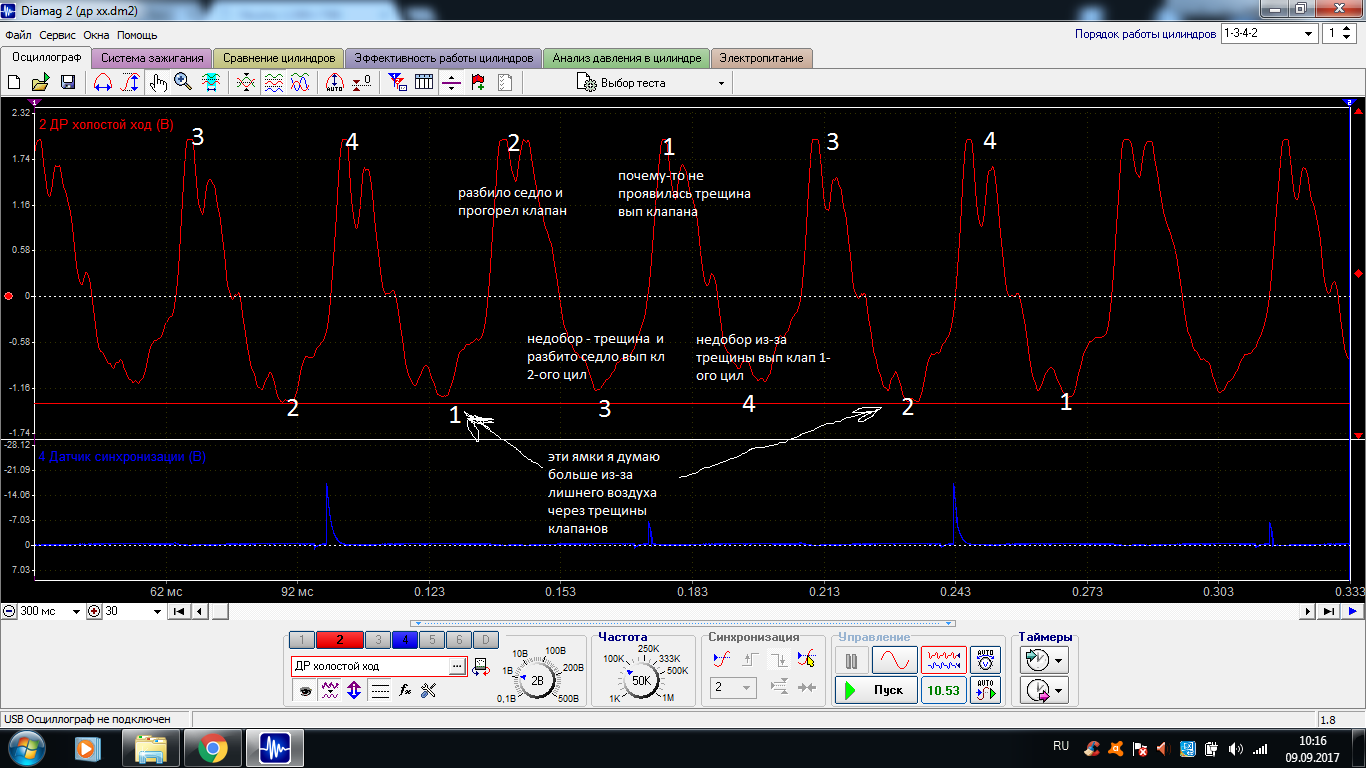Image resolution: width=1366 pixels, height=768 pixels.
Task: Click the 2В voltage range knob
Action: point(538,680)
